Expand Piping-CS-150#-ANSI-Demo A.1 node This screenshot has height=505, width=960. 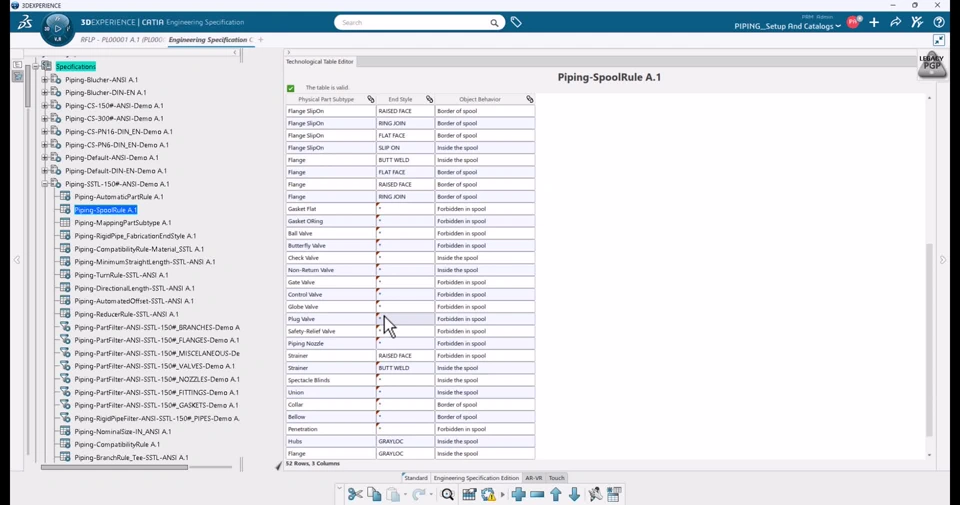(x=45, y=105)
